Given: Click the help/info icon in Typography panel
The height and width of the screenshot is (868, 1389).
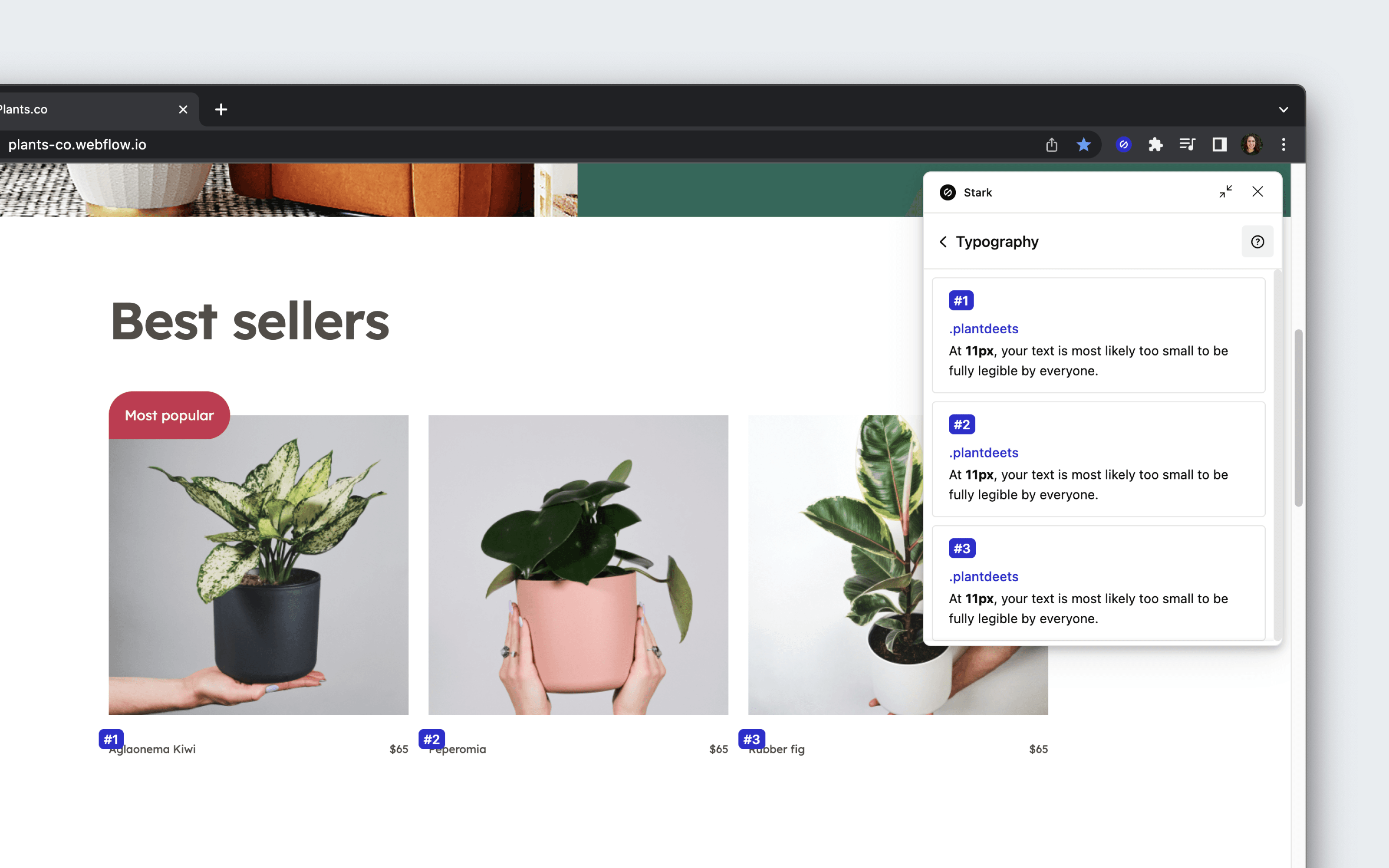Looking at the screenshot, I should click(1258, 241).
